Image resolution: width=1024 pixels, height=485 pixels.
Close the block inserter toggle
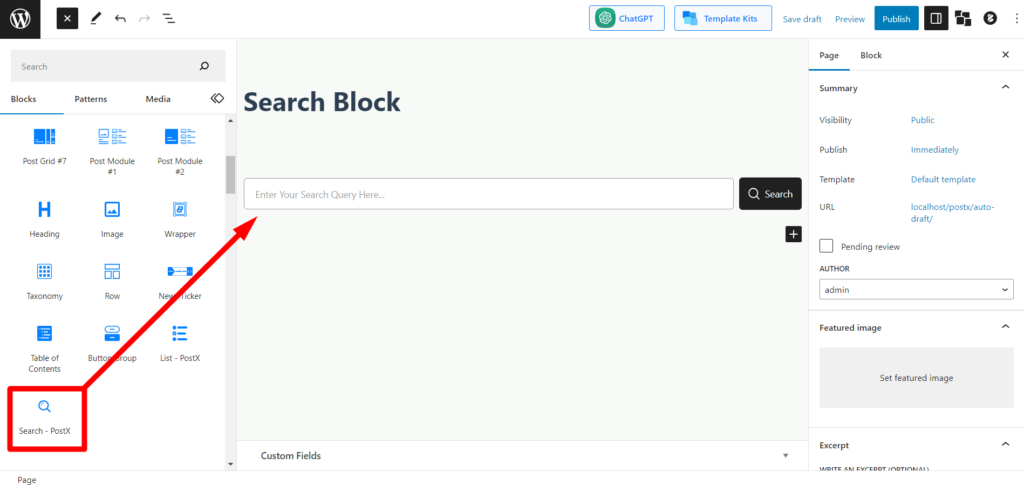(67, 19)
